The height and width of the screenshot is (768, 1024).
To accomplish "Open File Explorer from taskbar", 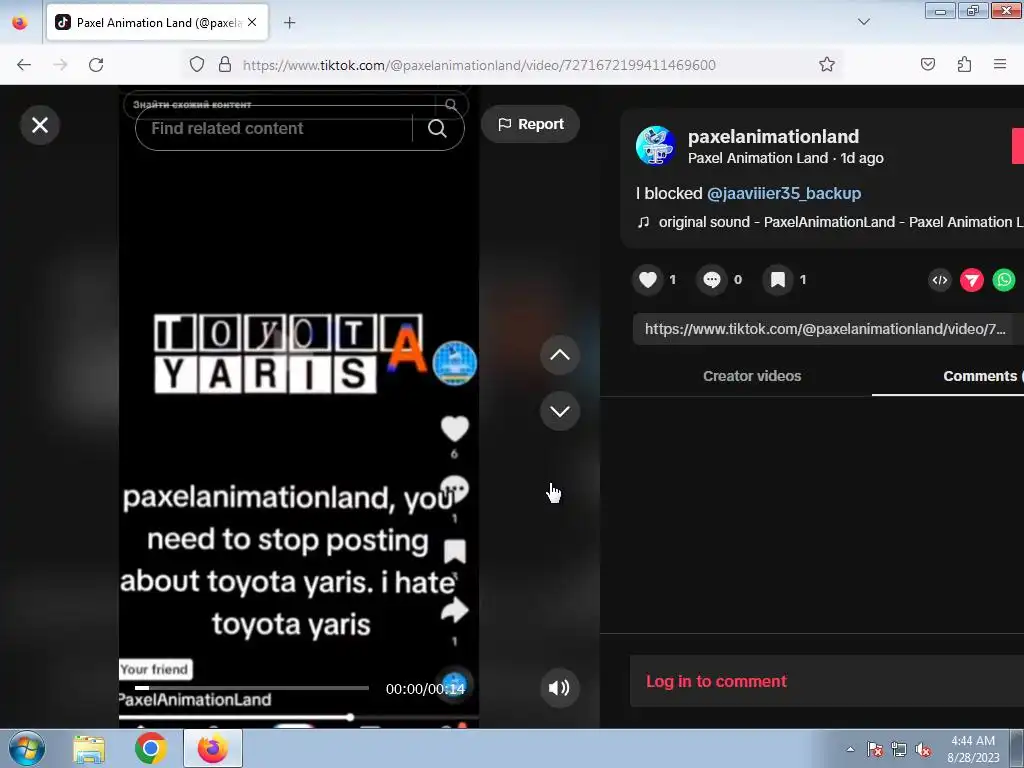I will pyautogui.click(x=89, y=748).
